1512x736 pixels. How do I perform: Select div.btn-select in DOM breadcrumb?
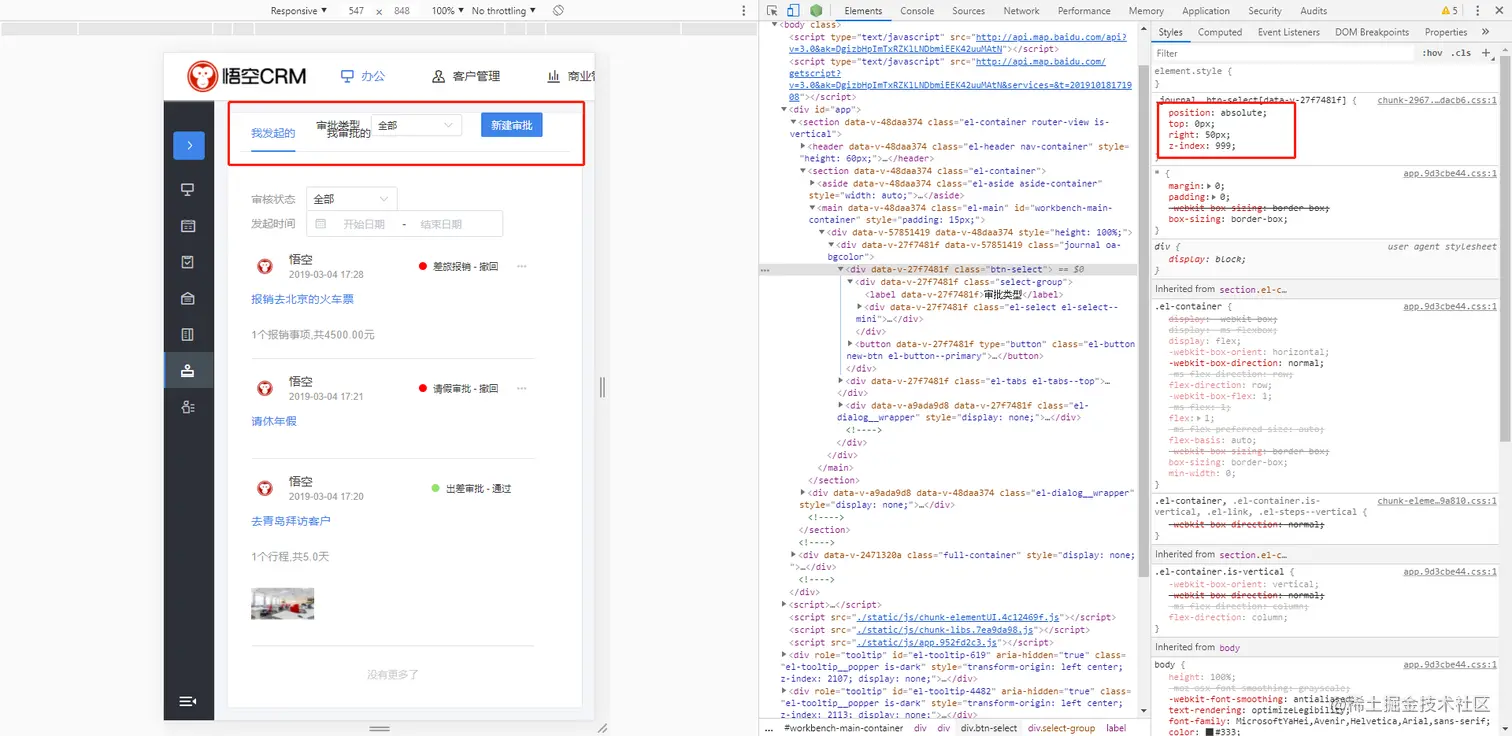click(989, 728)
